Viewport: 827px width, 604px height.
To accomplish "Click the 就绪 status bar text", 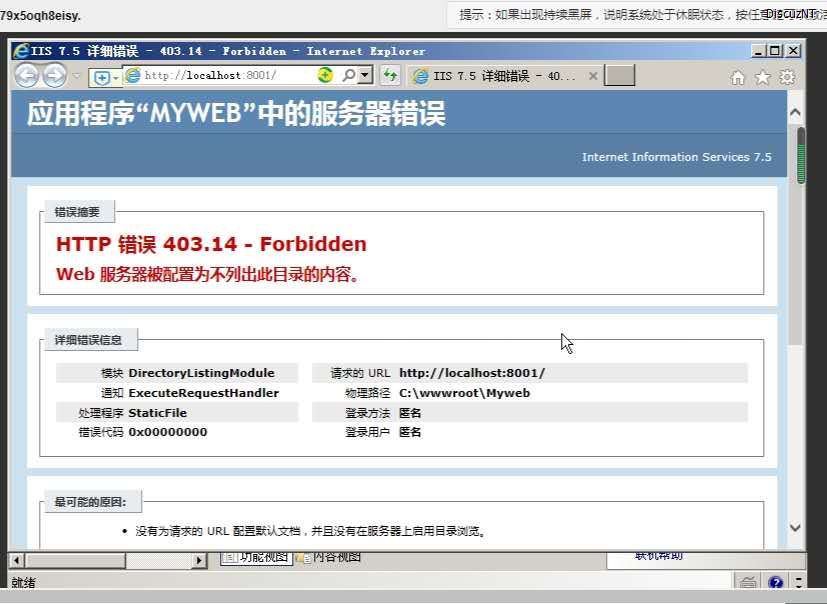I will coord(24,582).
